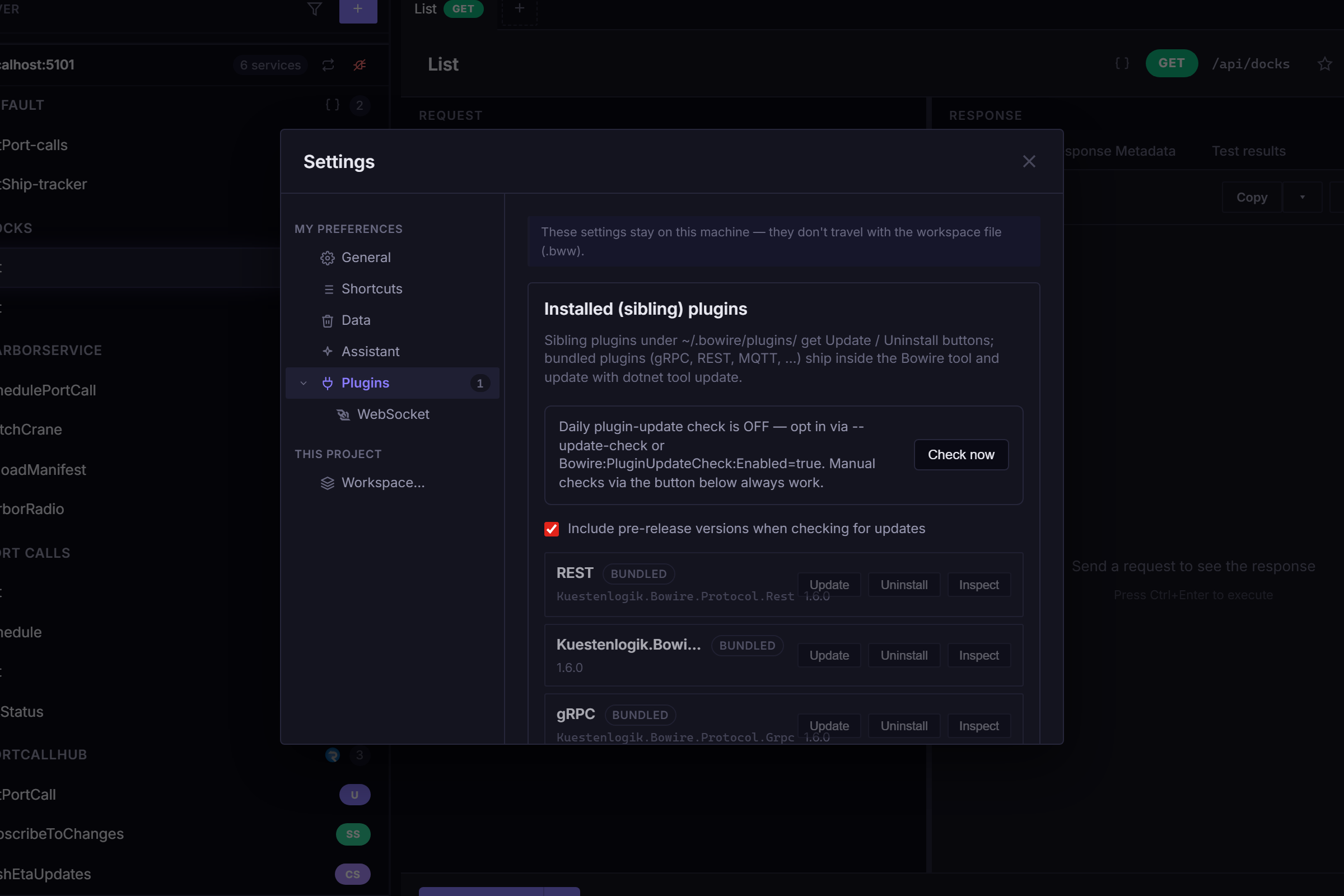Click the PORT CALLS section header
The height and width of the screenshot is (896, 1344).
(x=35, y=553)
